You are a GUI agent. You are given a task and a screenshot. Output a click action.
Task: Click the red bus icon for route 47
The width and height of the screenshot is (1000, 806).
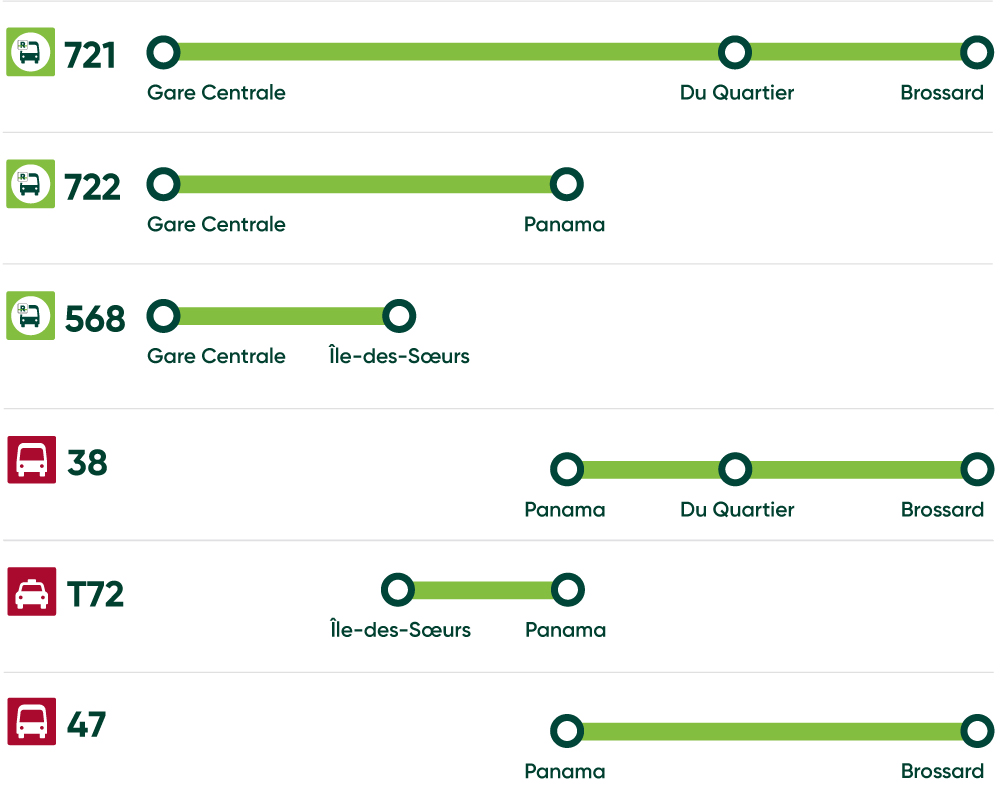click(x=32, y=722)
